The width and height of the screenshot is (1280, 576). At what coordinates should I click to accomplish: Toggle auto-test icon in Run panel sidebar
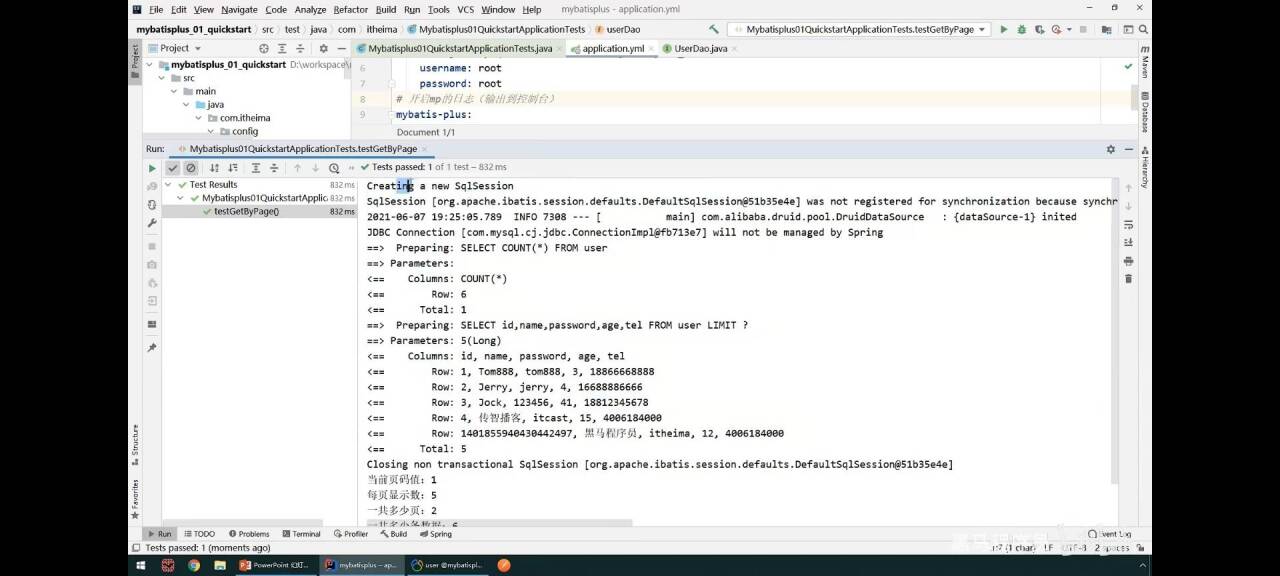152,204
